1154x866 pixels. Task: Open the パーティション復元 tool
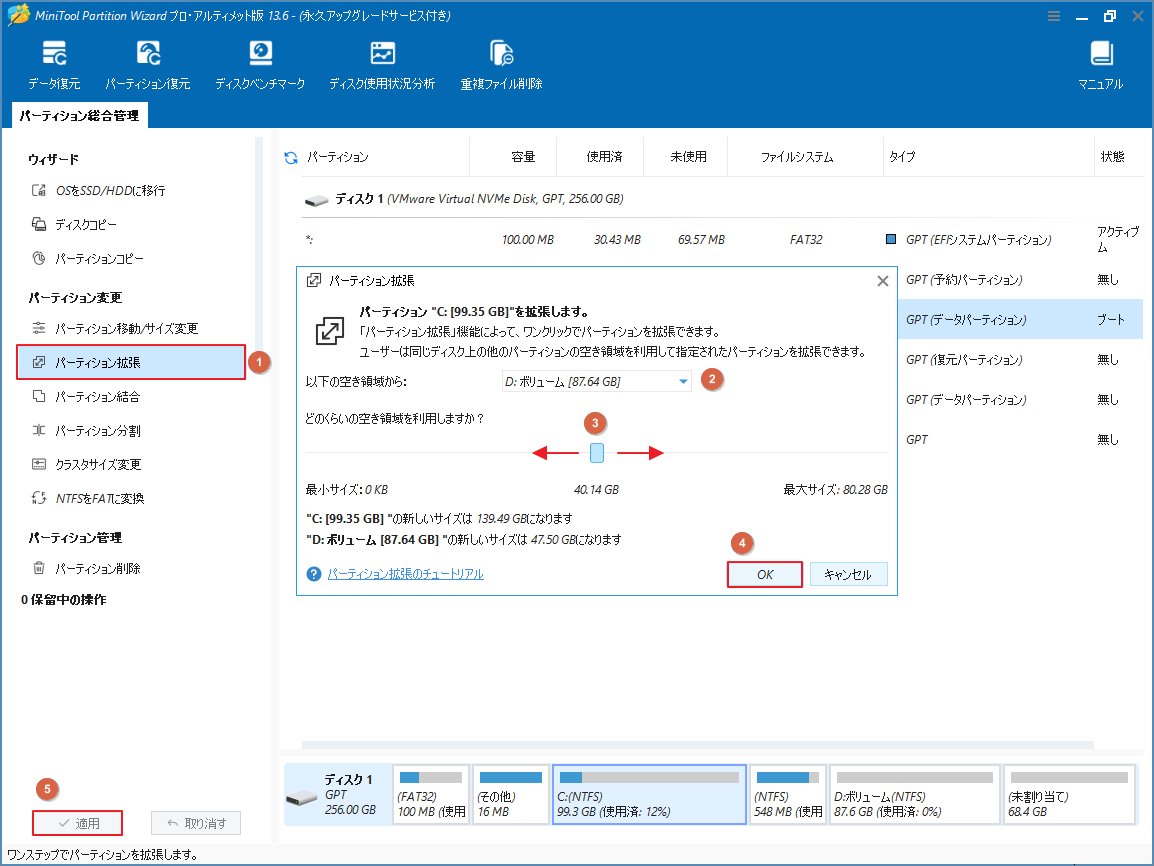point(148,65)
